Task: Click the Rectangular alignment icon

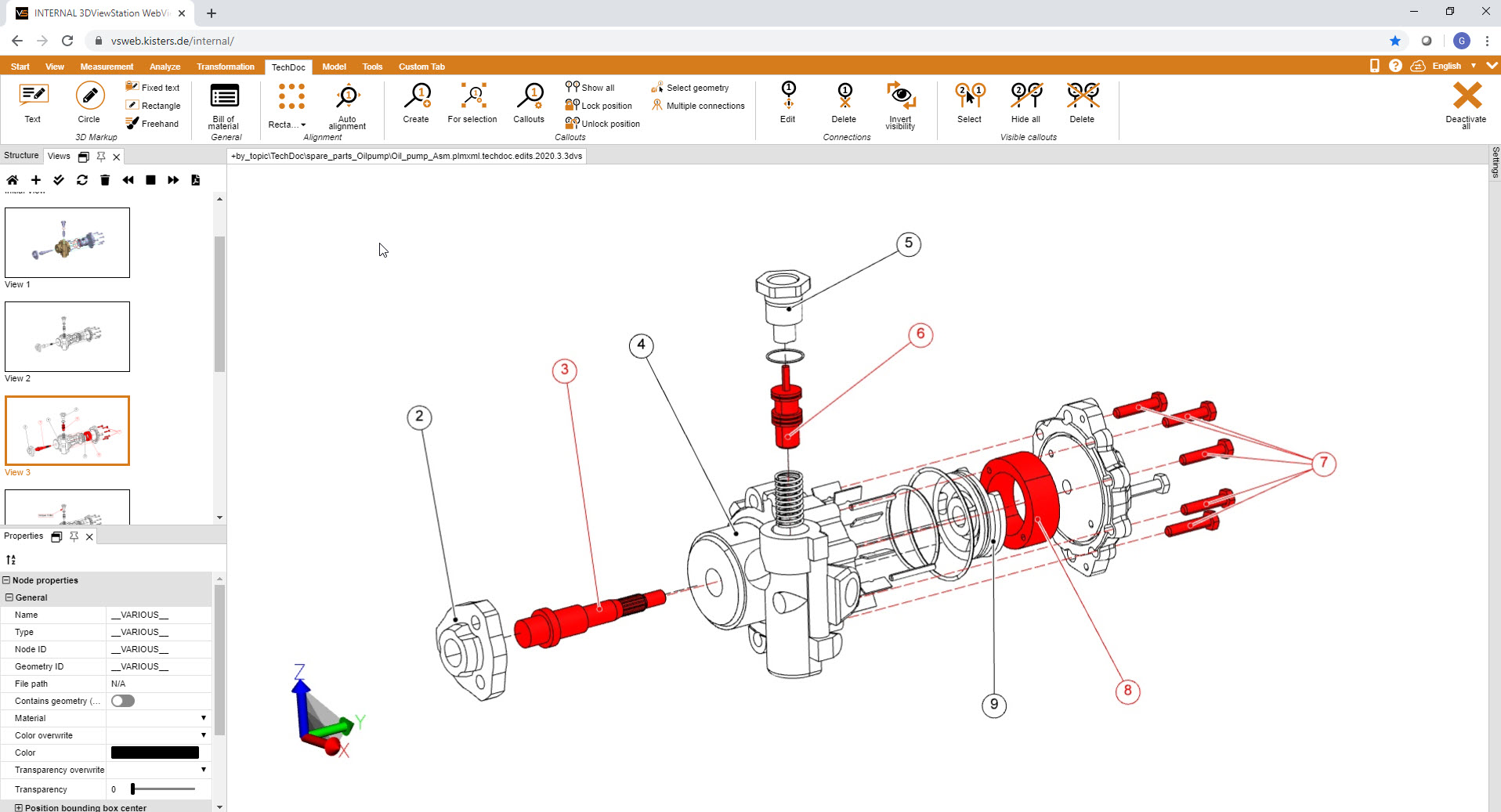Action: 291,96
